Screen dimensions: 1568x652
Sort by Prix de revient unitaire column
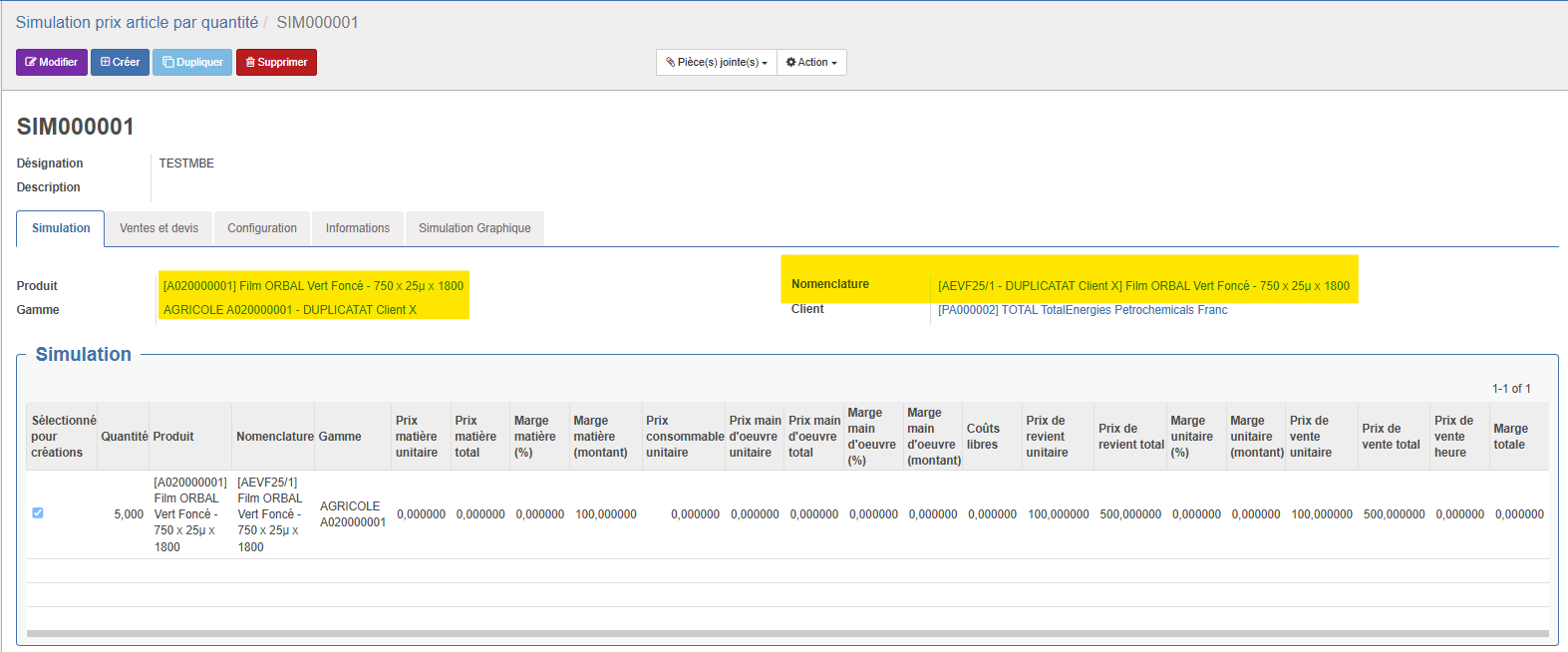pos(1059,437)
